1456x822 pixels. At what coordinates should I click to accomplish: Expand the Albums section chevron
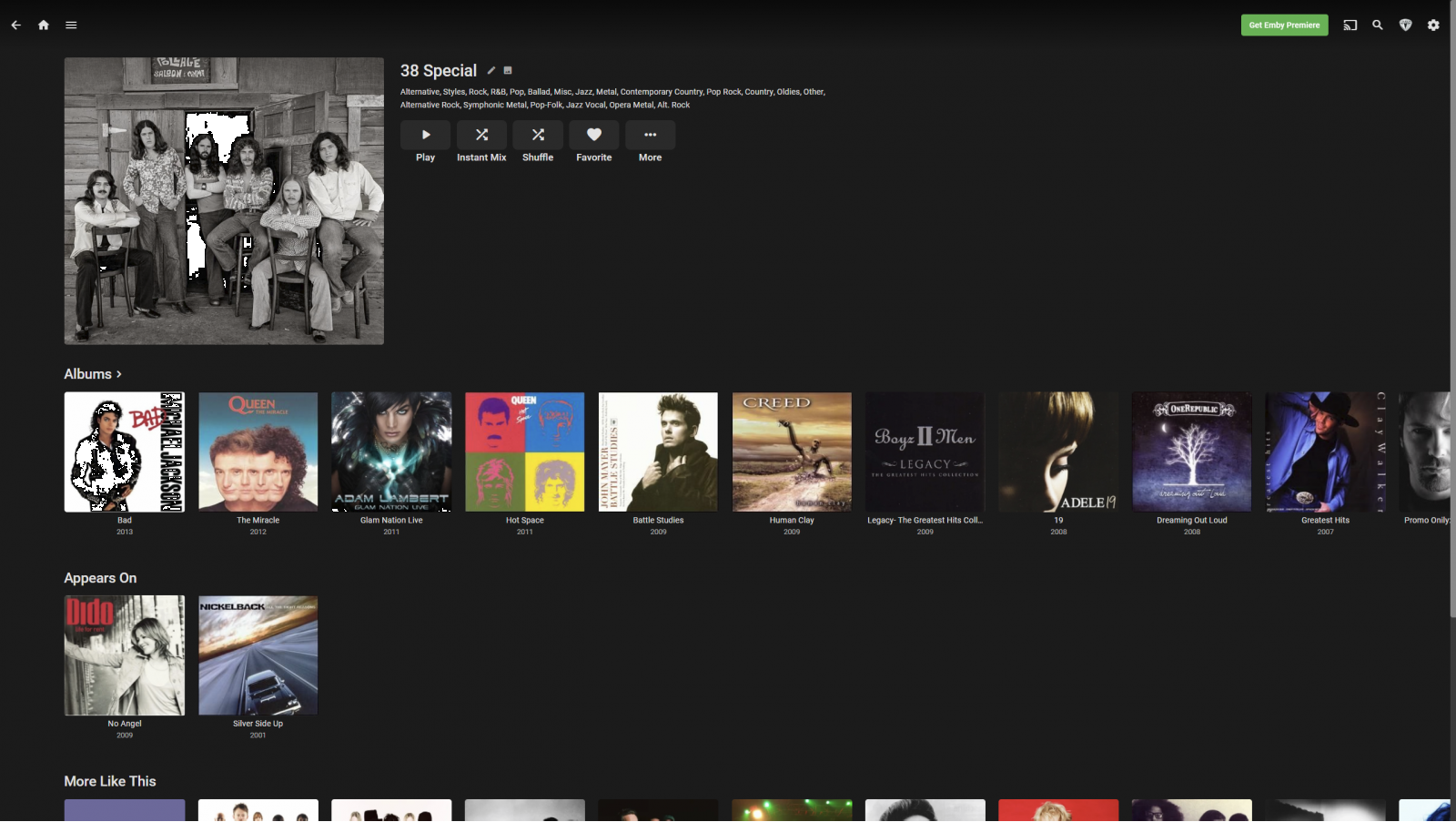pyautogui.click(x=119, y=373)
